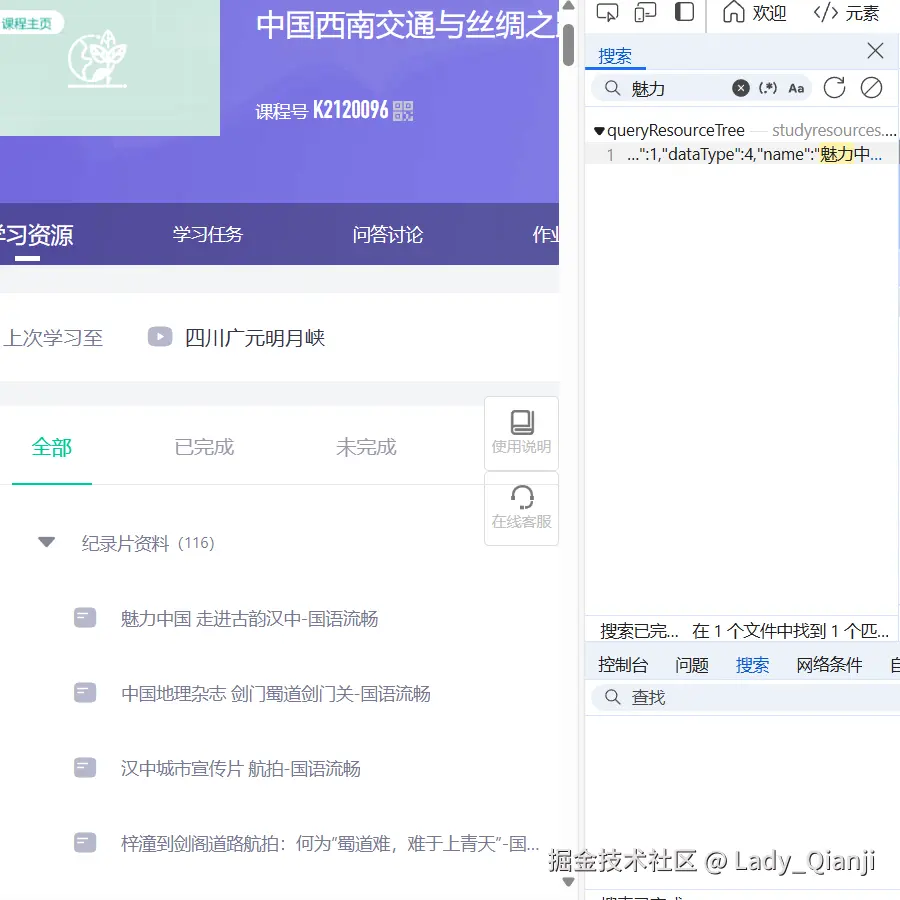Click resource icon beside 梓潼到剑阁道路航拍
The image size is (900, 900).
coord(85,843)
